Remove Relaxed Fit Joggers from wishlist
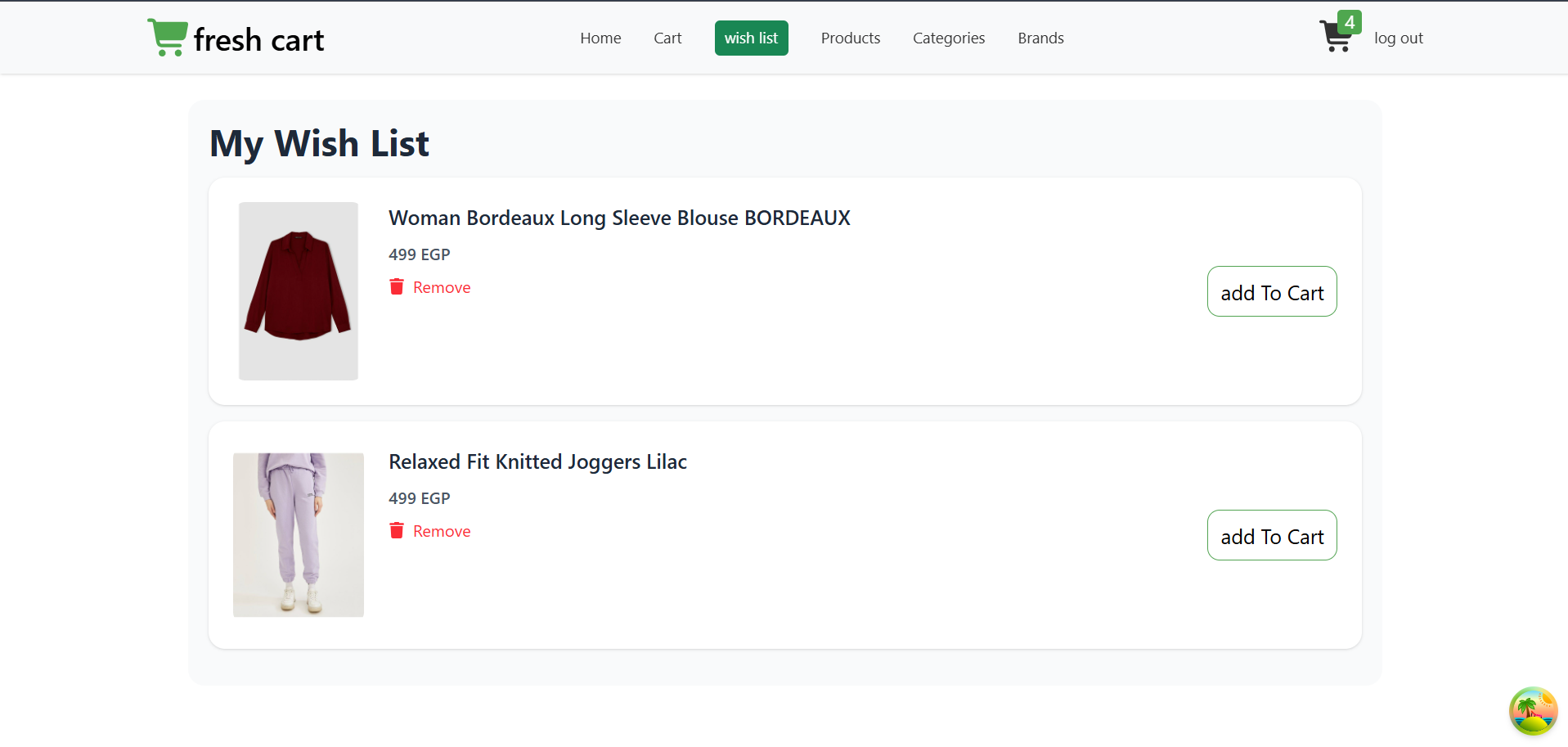The height and width of the screenshot is (747, 1568). [441, 531]
